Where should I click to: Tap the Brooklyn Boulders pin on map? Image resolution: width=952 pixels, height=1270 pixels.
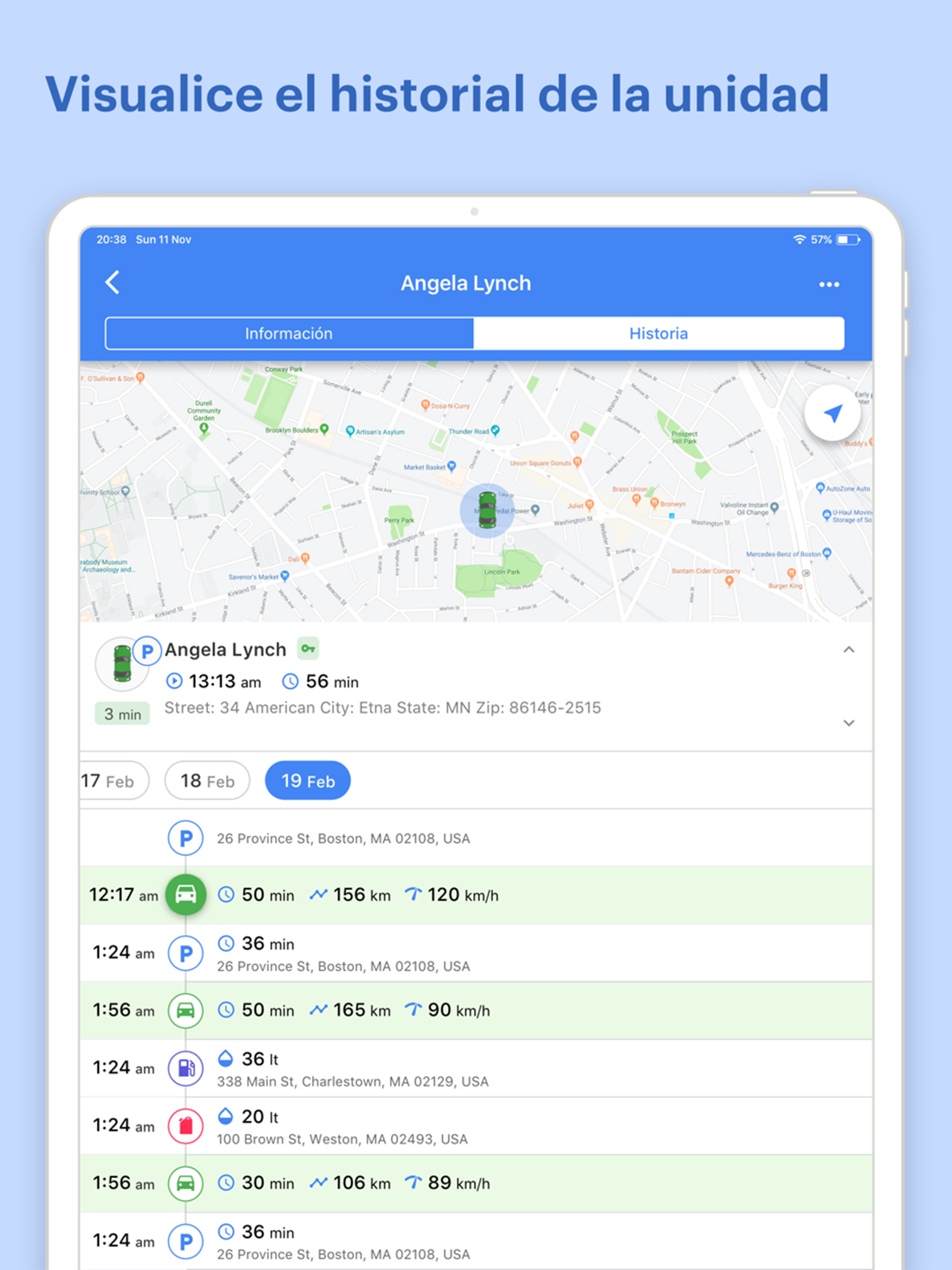click(x=324, y=429)
